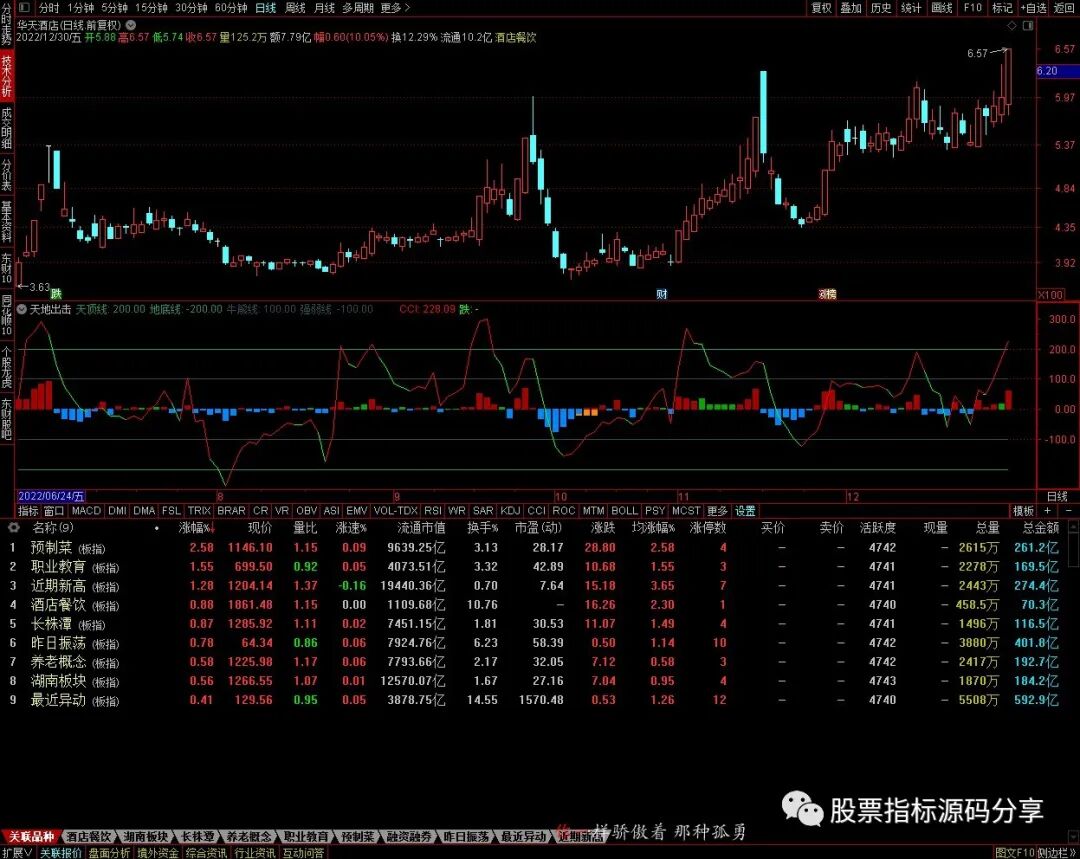
Task: Add stock via +自选 button
Action: pyautogui.click(x=1033, y=8)
